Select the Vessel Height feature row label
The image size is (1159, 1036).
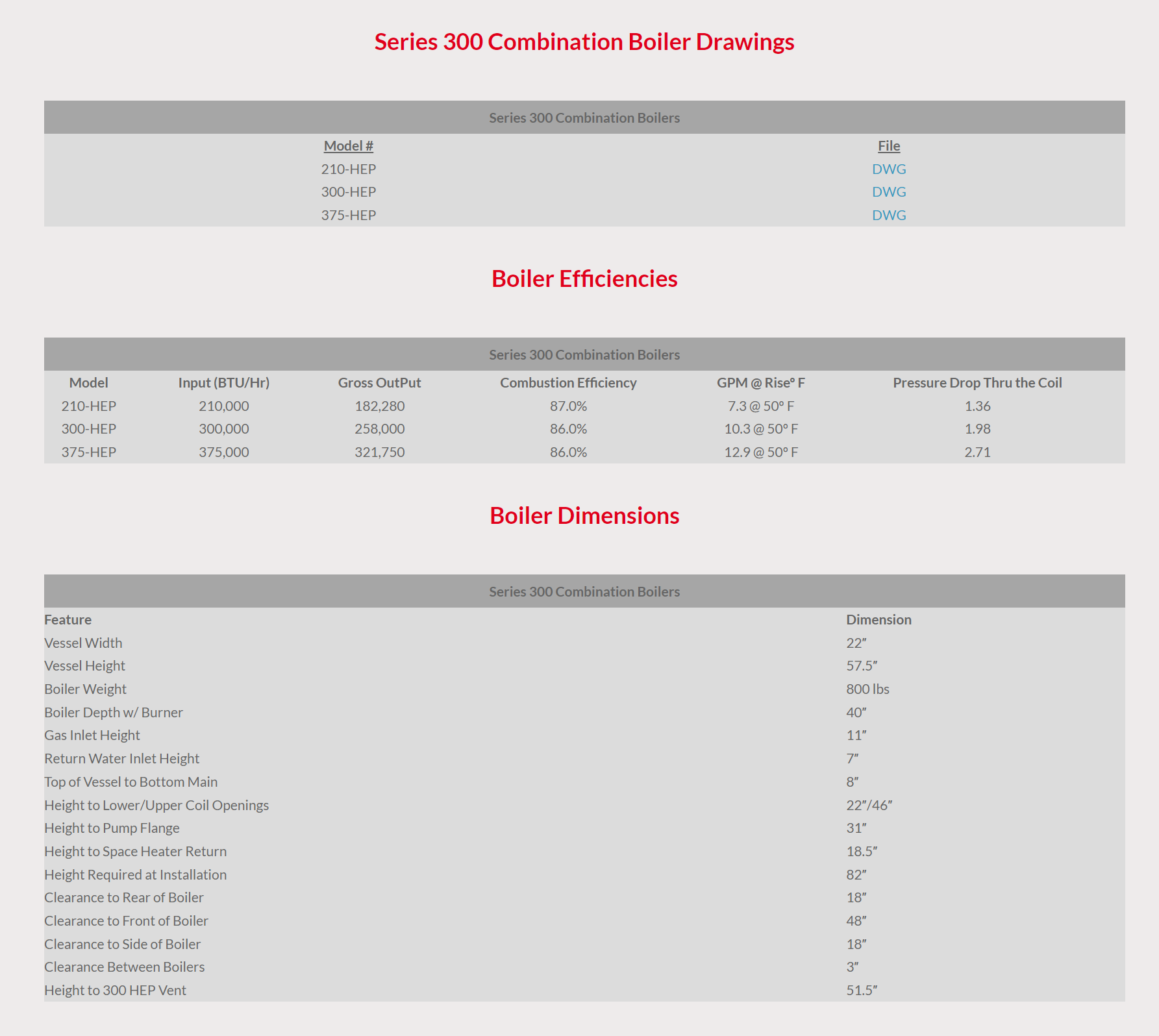point(84,666)
